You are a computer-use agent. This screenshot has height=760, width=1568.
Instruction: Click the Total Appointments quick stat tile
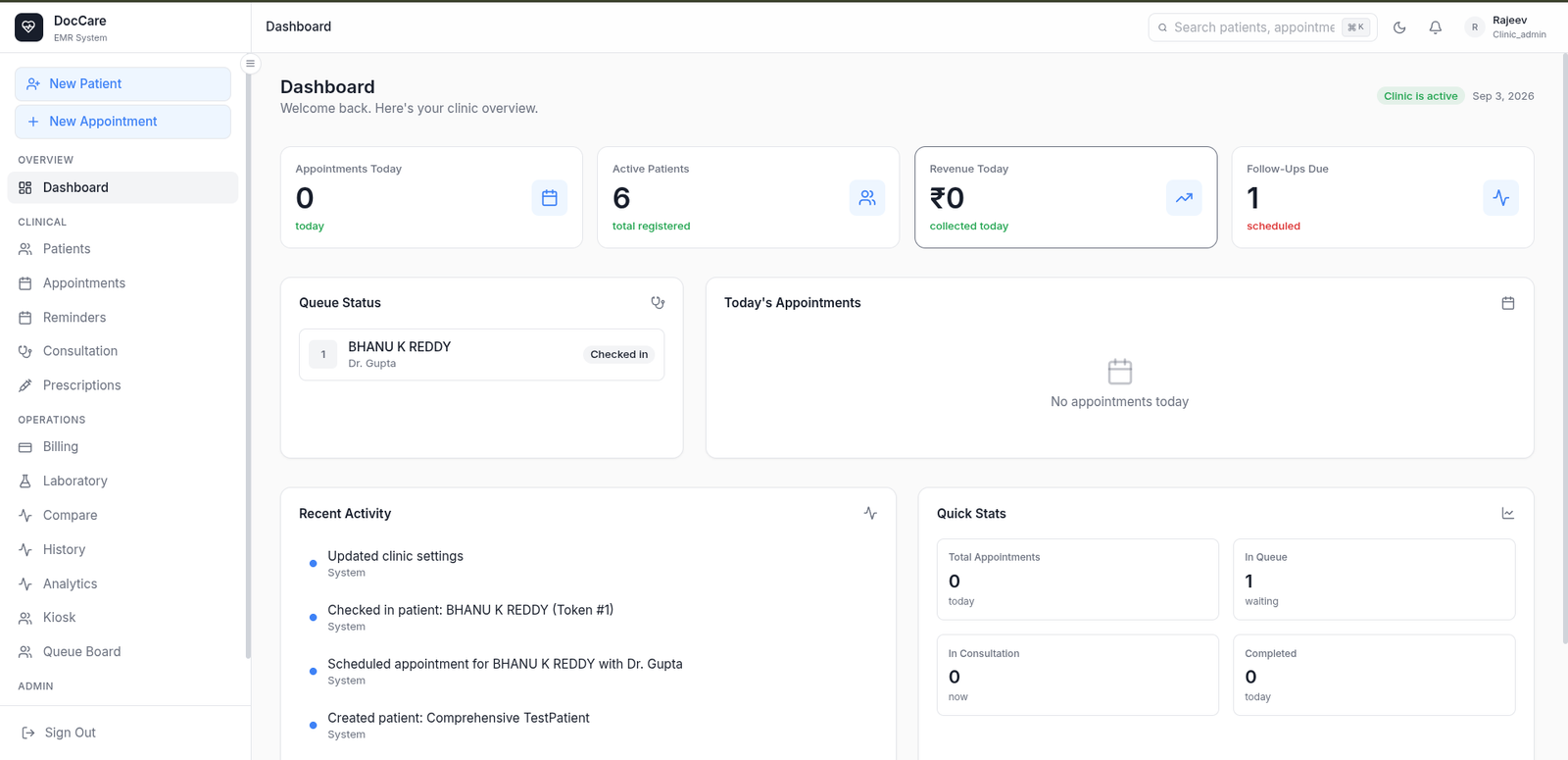pos(1078,580)
